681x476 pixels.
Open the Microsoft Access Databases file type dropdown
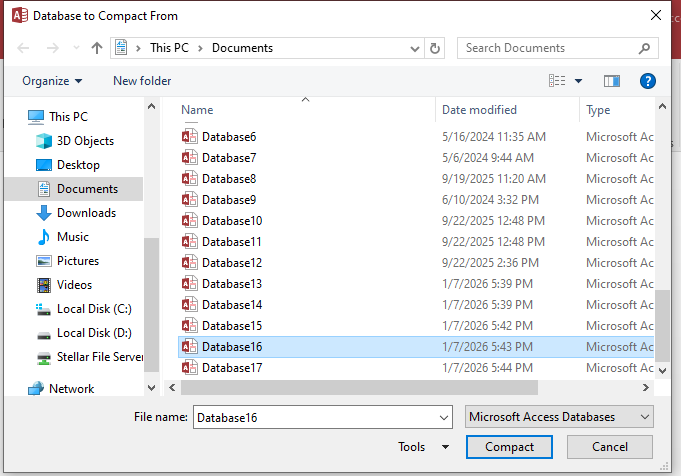pyautogui.click(x=559, y=417)
